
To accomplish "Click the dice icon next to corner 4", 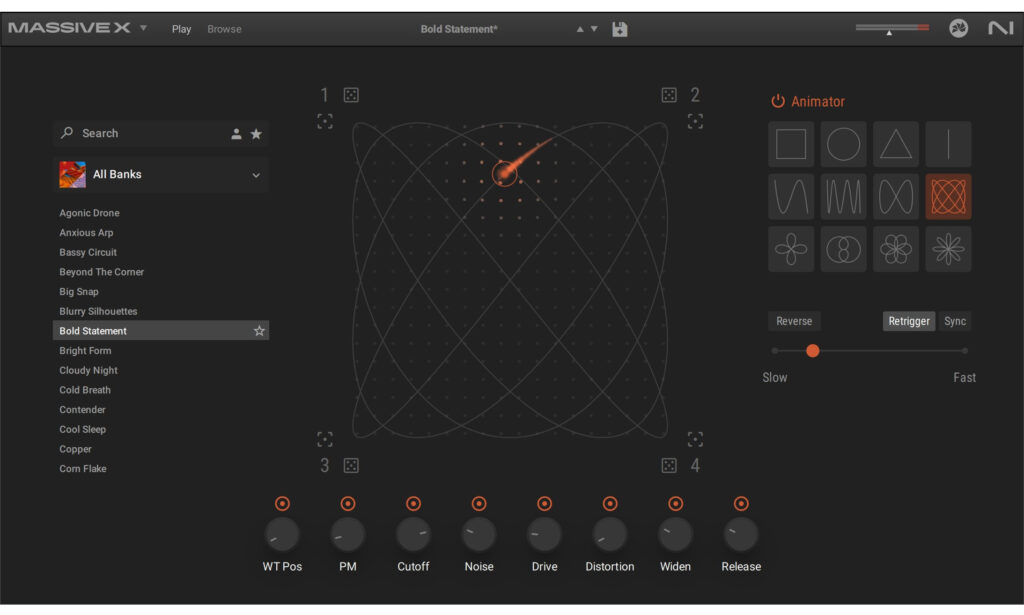I will (x=669, y=465).
